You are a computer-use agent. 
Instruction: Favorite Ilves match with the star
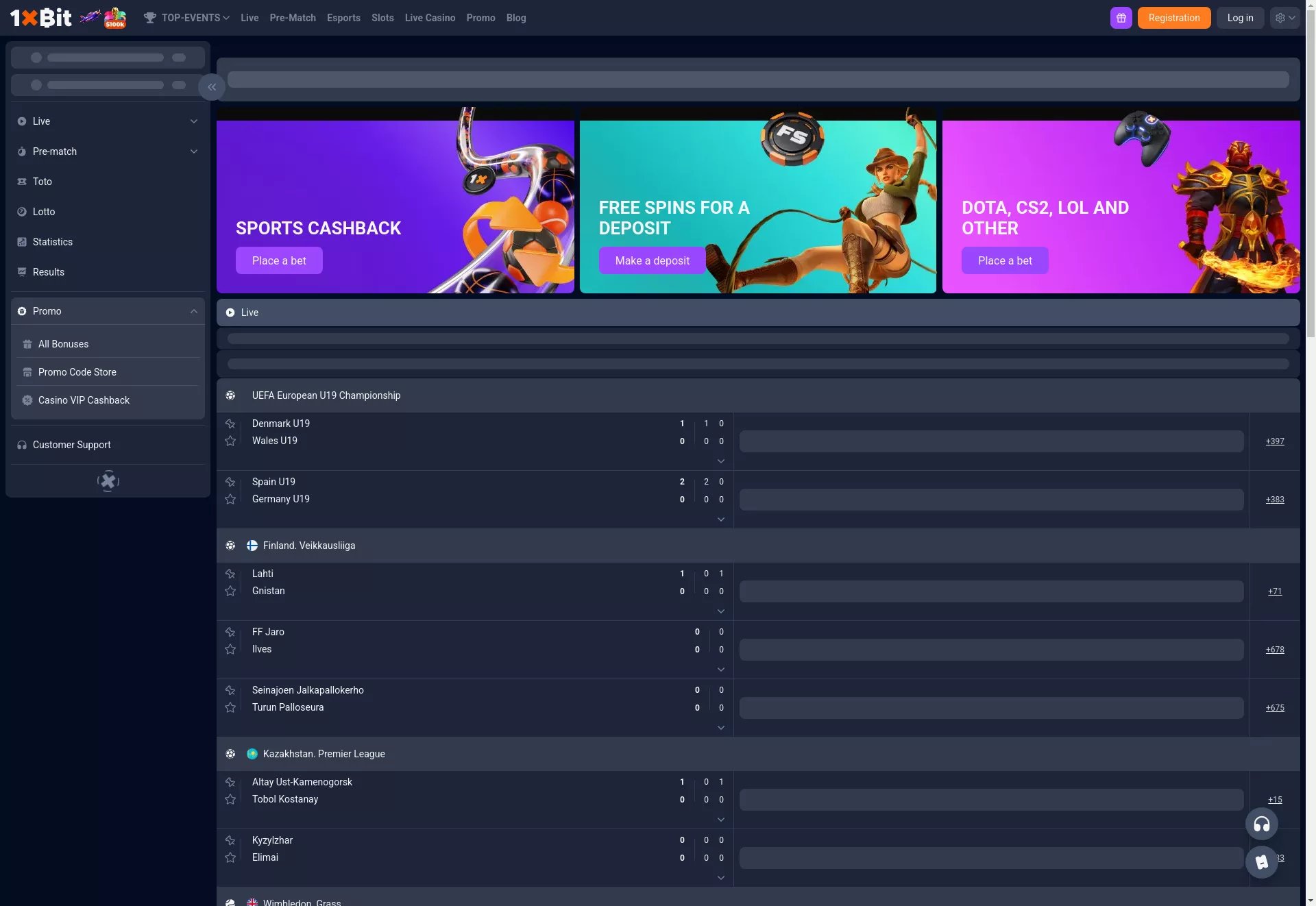pos(230,649)
